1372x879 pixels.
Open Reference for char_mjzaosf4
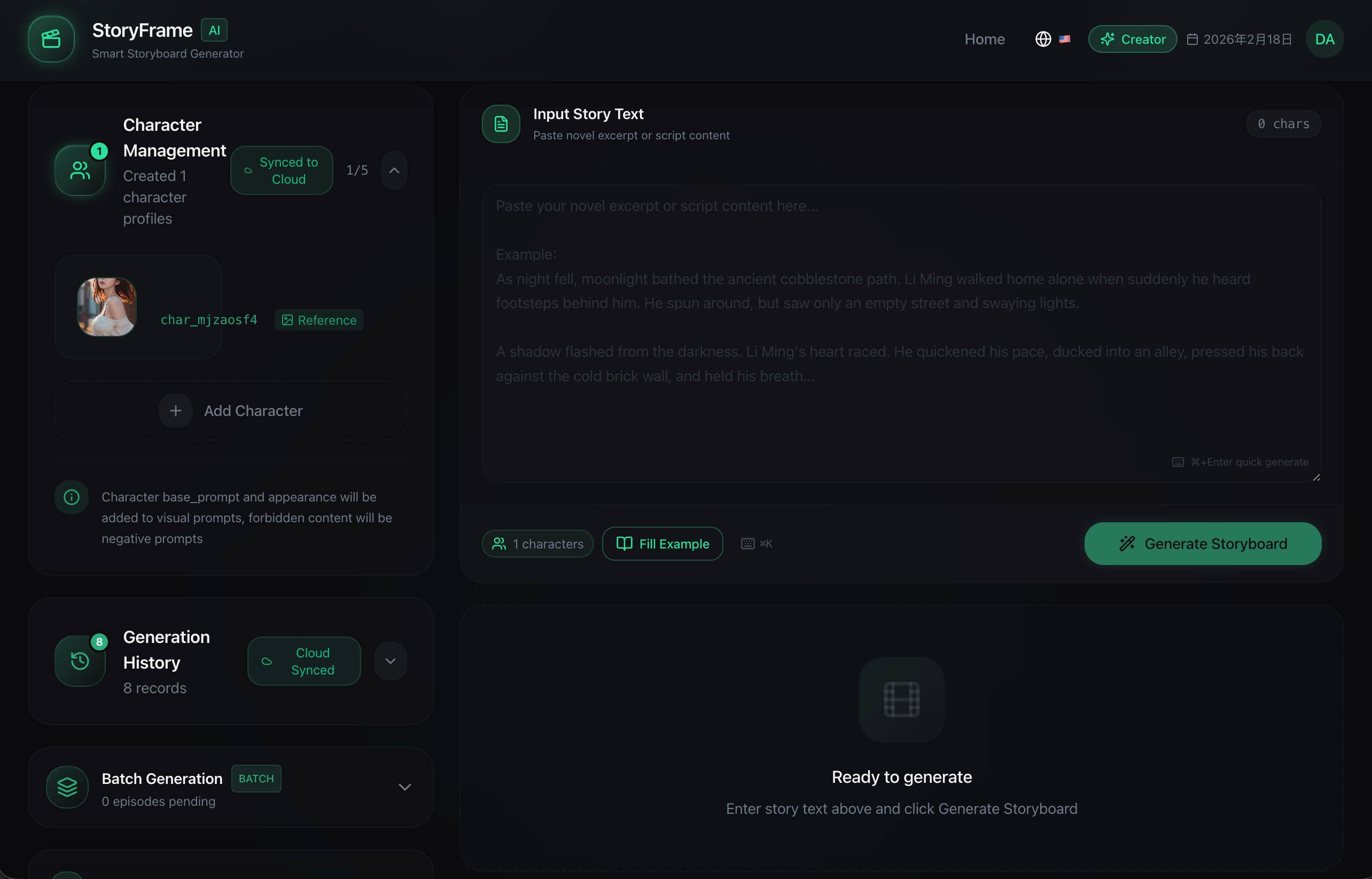[318, 320]
